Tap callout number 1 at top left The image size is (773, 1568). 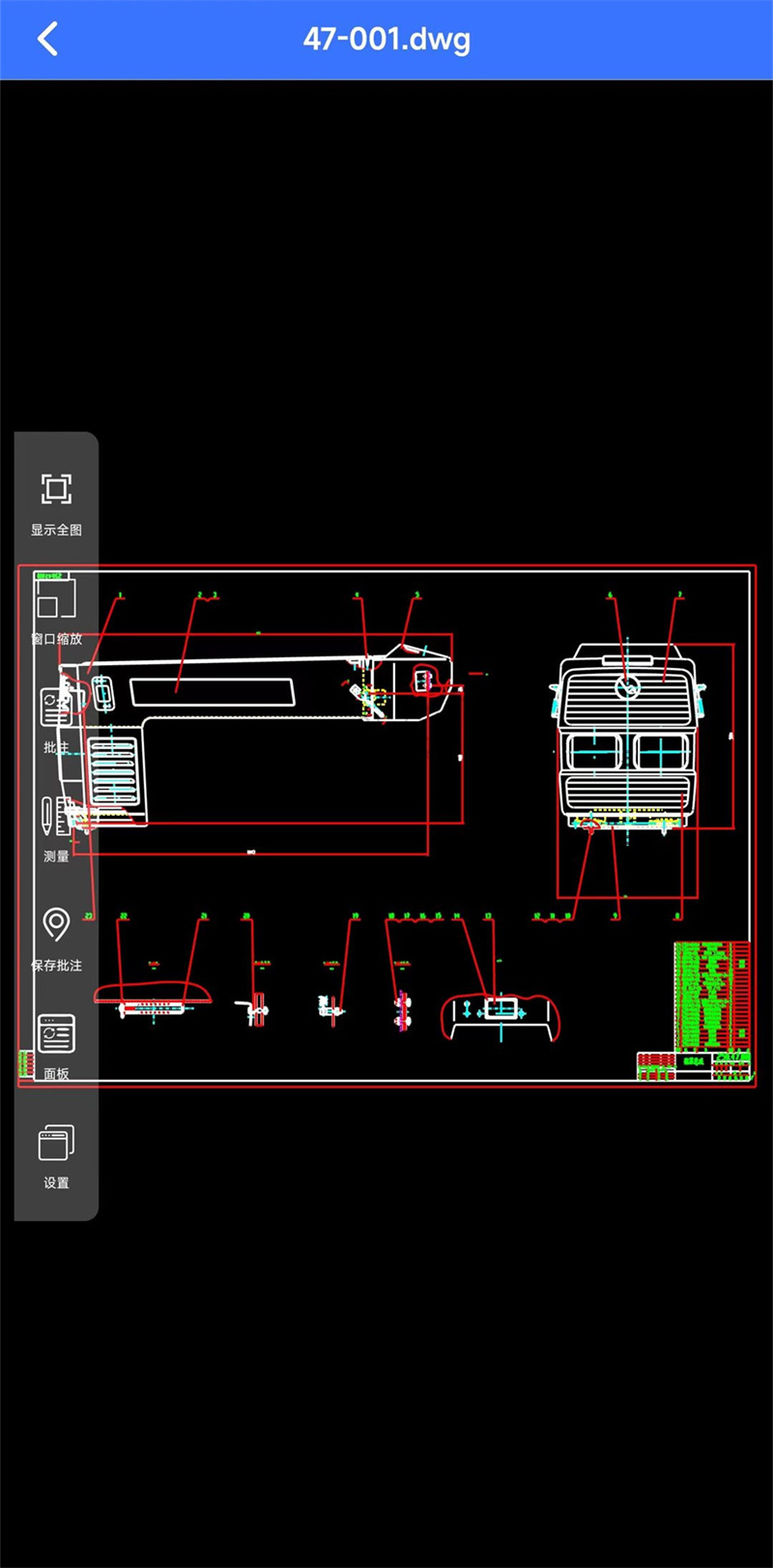coord(120,595)
